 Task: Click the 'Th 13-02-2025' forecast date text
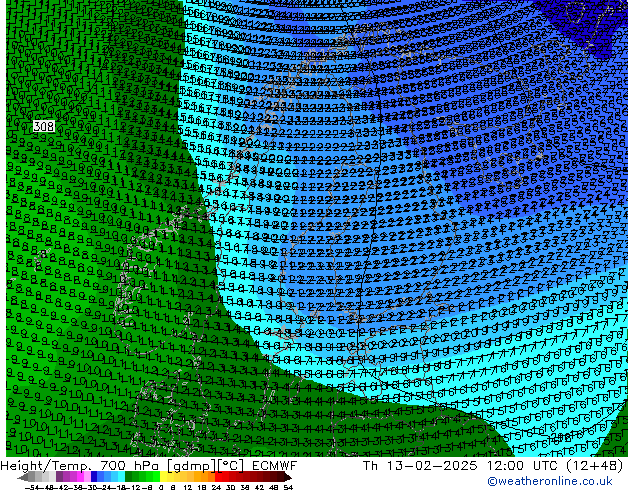point(421,466)
